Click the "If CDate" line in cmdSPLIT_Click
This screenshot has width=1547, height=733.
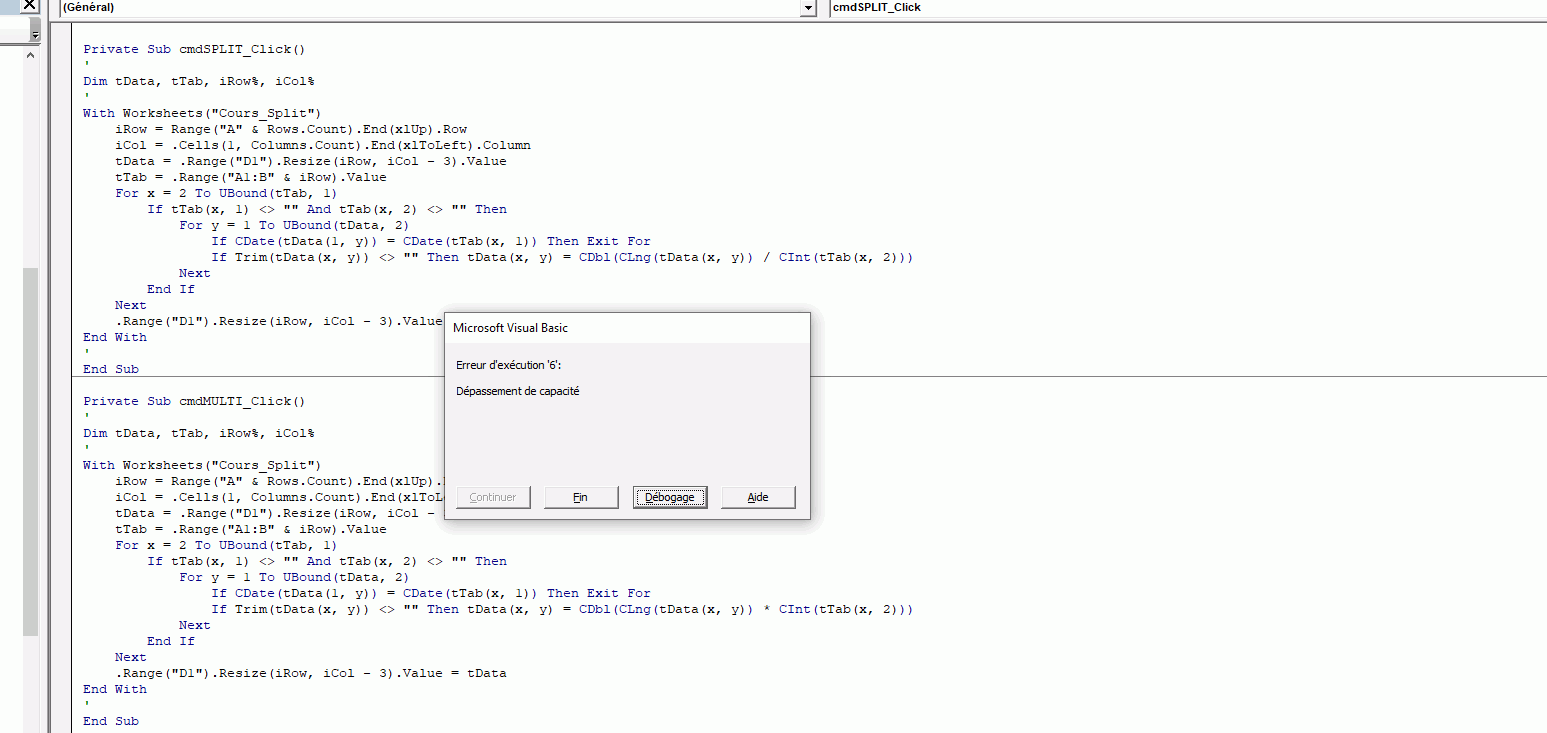431,241
